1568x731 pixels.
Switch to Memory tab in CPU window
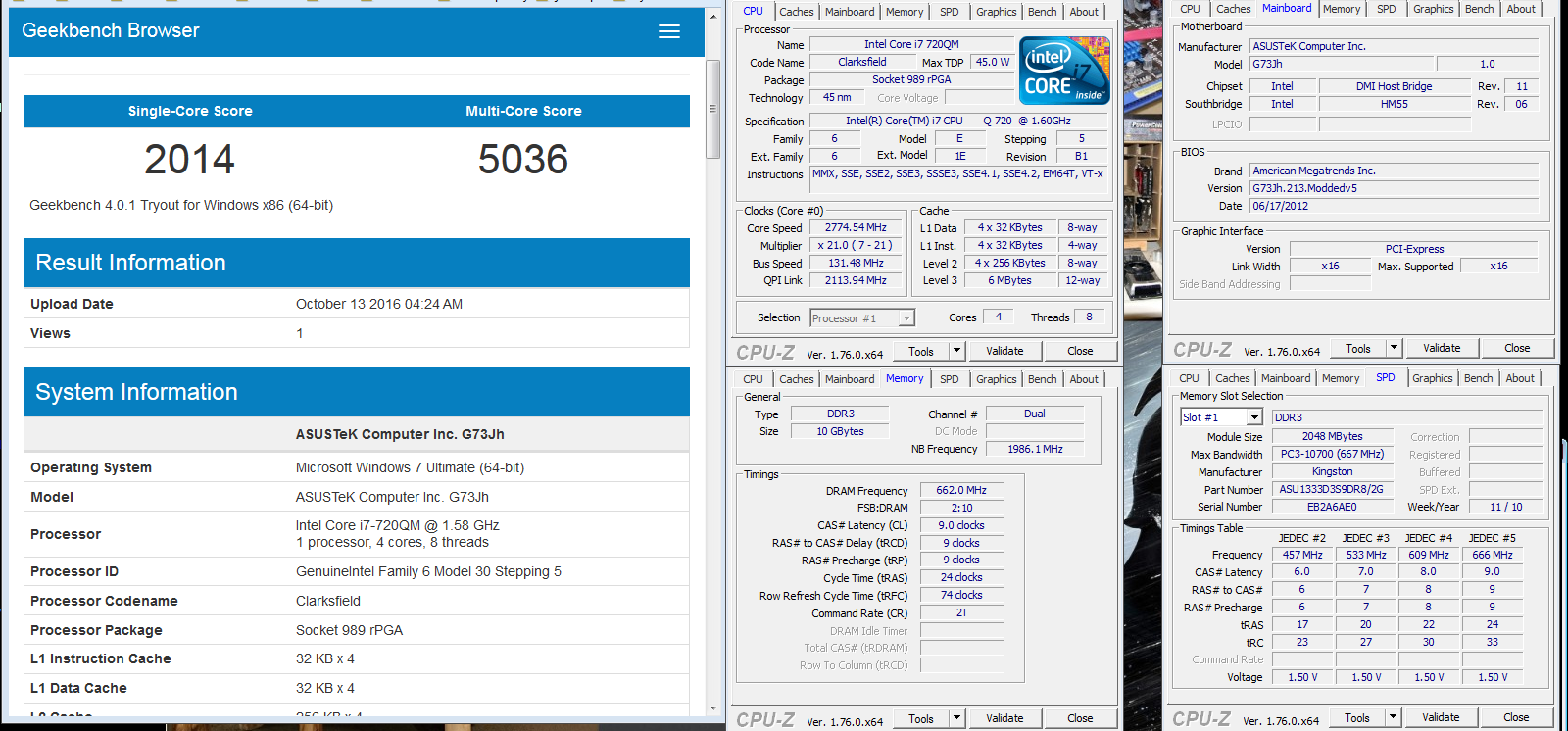point(905,12)
